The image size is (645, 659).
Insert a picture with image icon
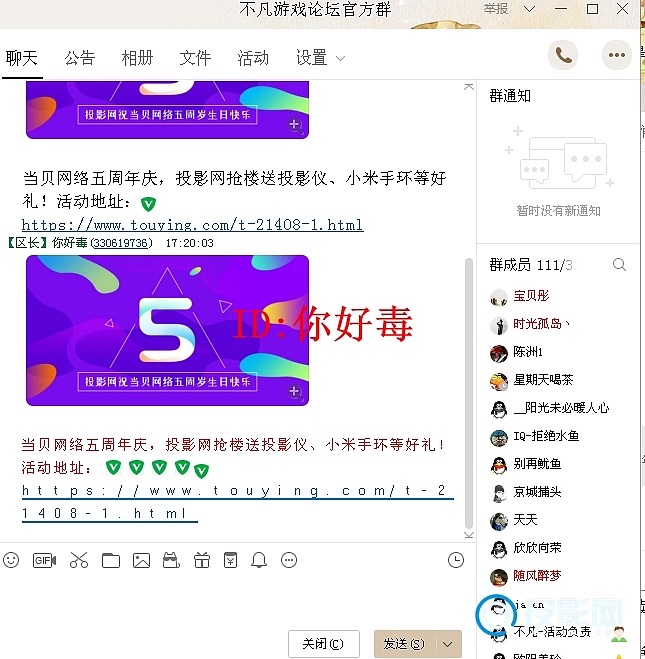pos(141,560)
